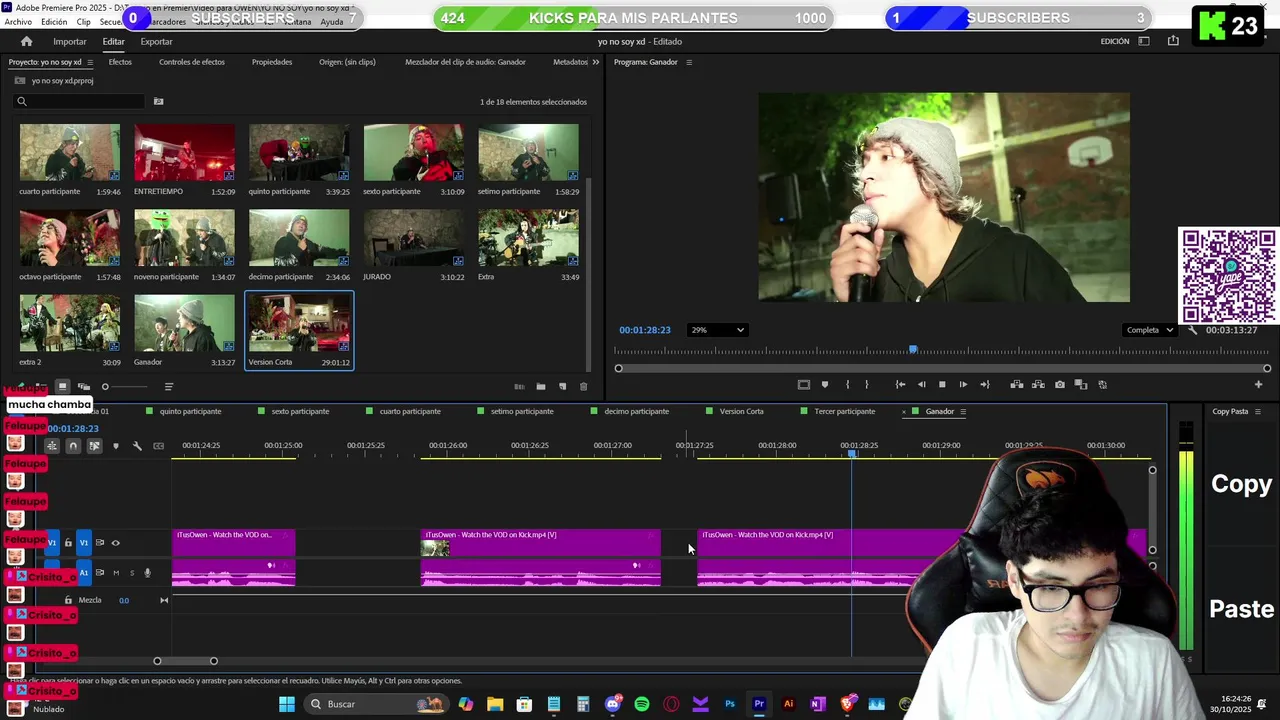Image resolution: width=1280 pixels, height=720 pixels.
Task: Open Project panel hamburger menu
Action: pos(90,62)
